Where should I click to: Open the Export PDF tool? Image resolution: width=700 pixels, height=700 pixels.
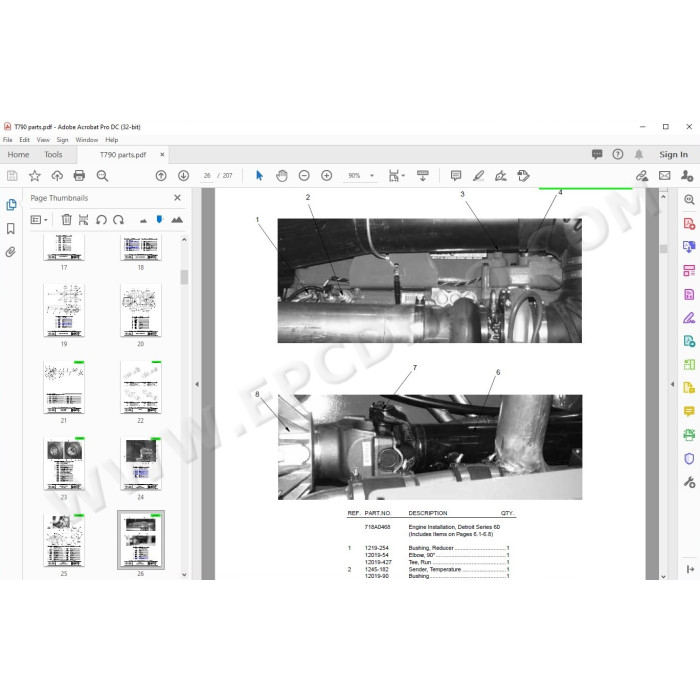pyautogui.click(x=689, y=246)
